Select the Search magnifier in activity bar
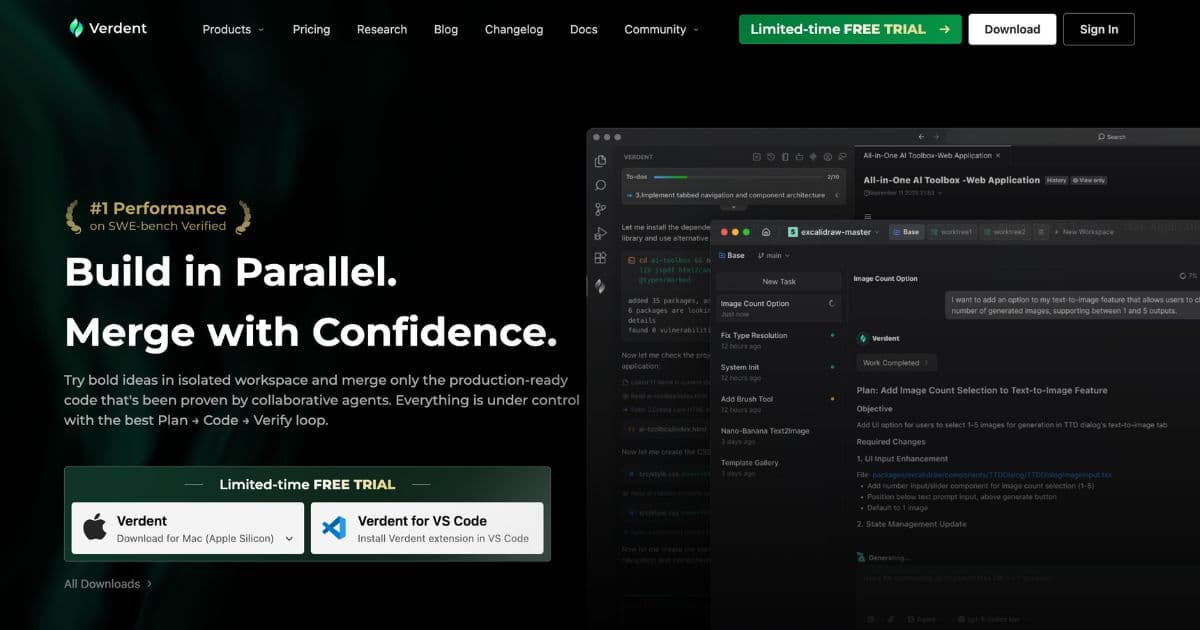Screen dimensions: 1200x630 tap(600, 185)
